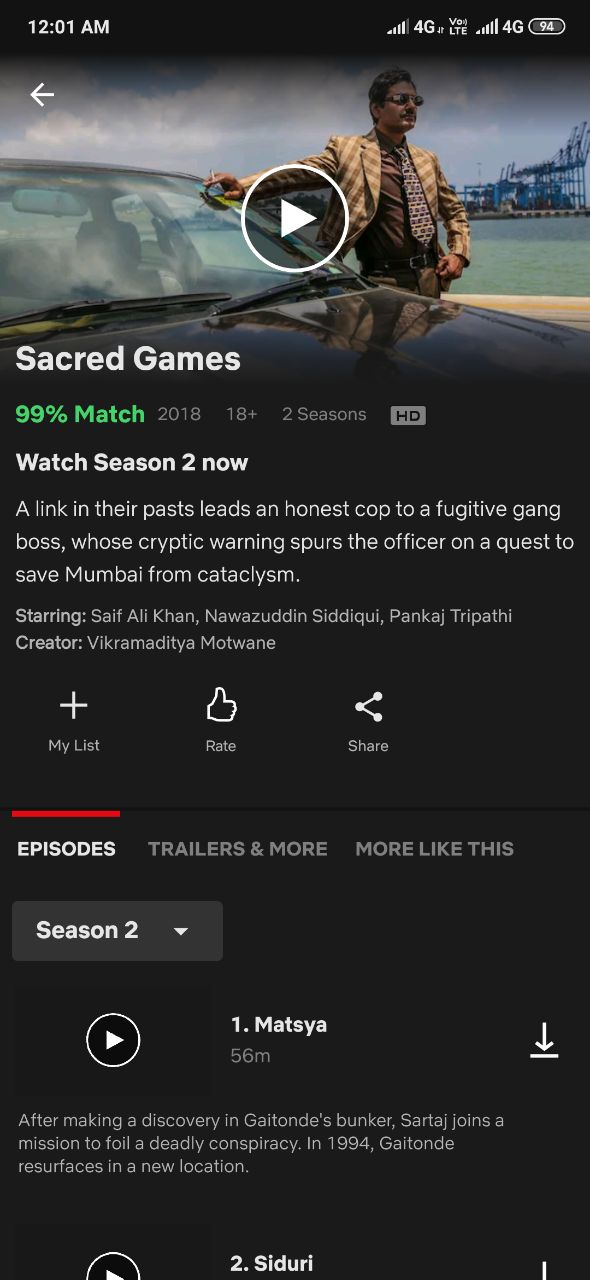Screen dimensions: 590x1280
Task: Open the Season 2 dropdown
Action: tap(117, 931)
